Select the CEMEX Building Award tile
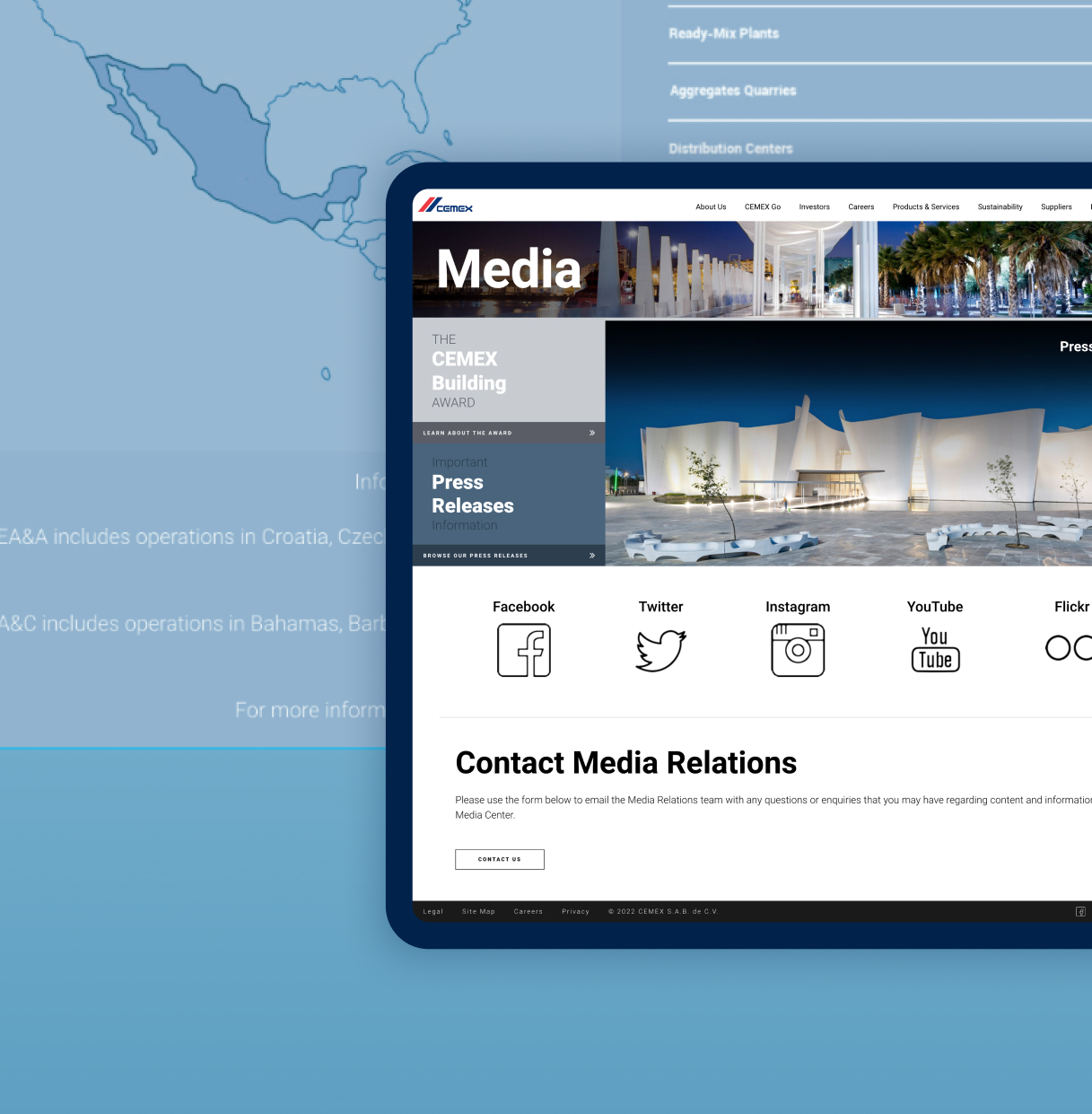This screenshot has width=1092, height=1114. [508, 371]
